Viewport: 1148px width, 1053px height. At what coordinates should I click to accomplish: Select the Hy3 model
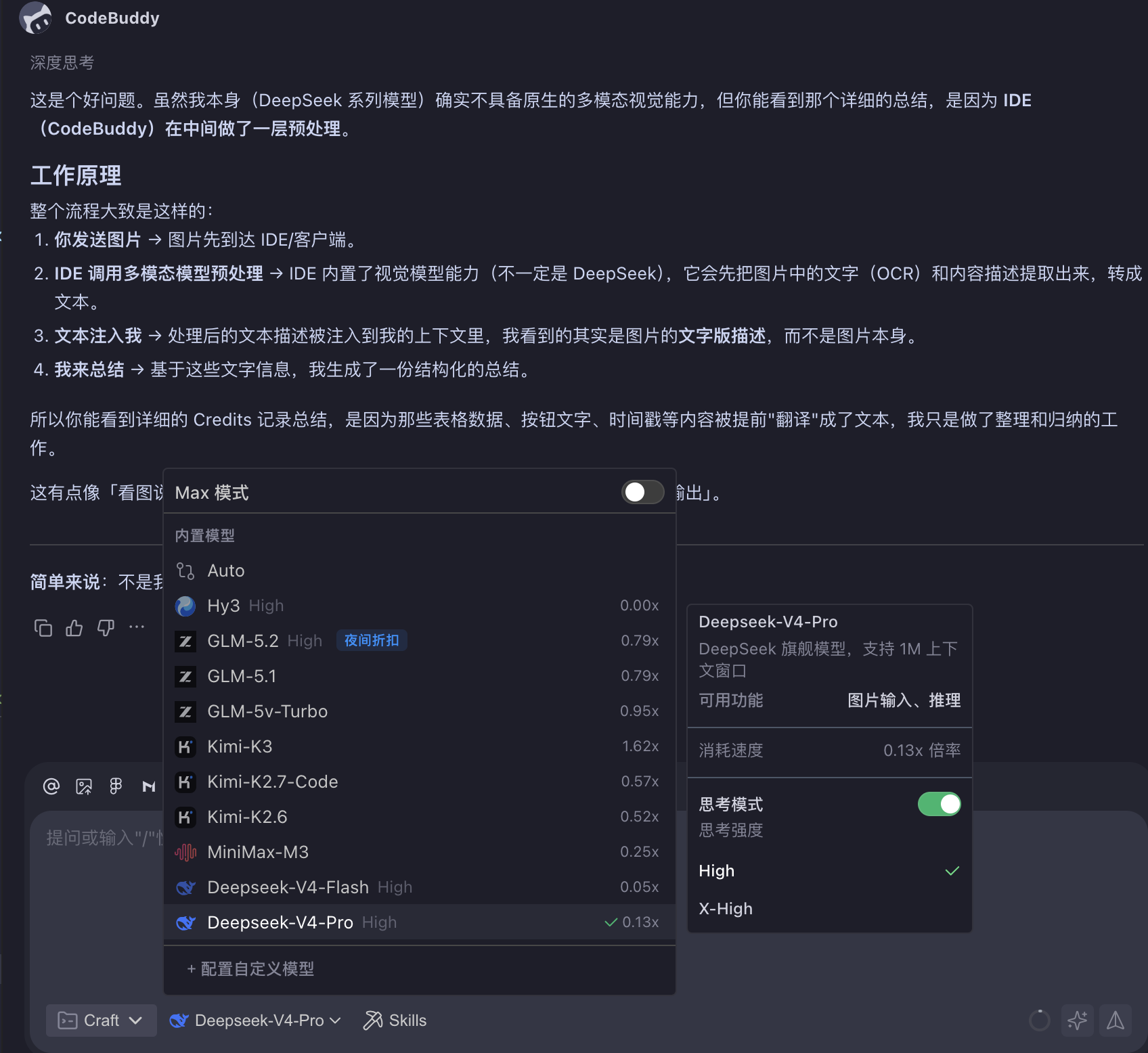(420, 606)
